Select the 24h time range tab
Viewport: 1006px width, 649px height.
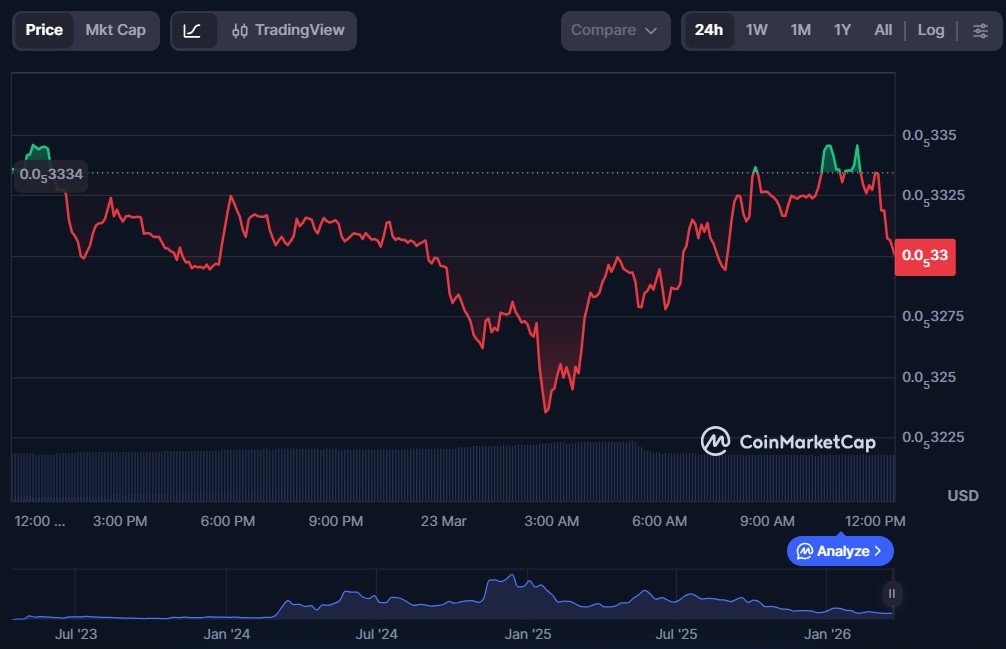tap(708, 30)
